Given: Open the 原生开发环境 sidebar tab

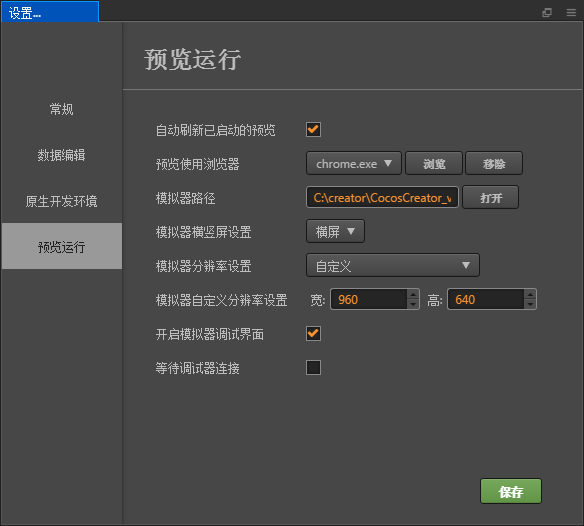Looking at the screenshot, I should click(x=61, y=201).
